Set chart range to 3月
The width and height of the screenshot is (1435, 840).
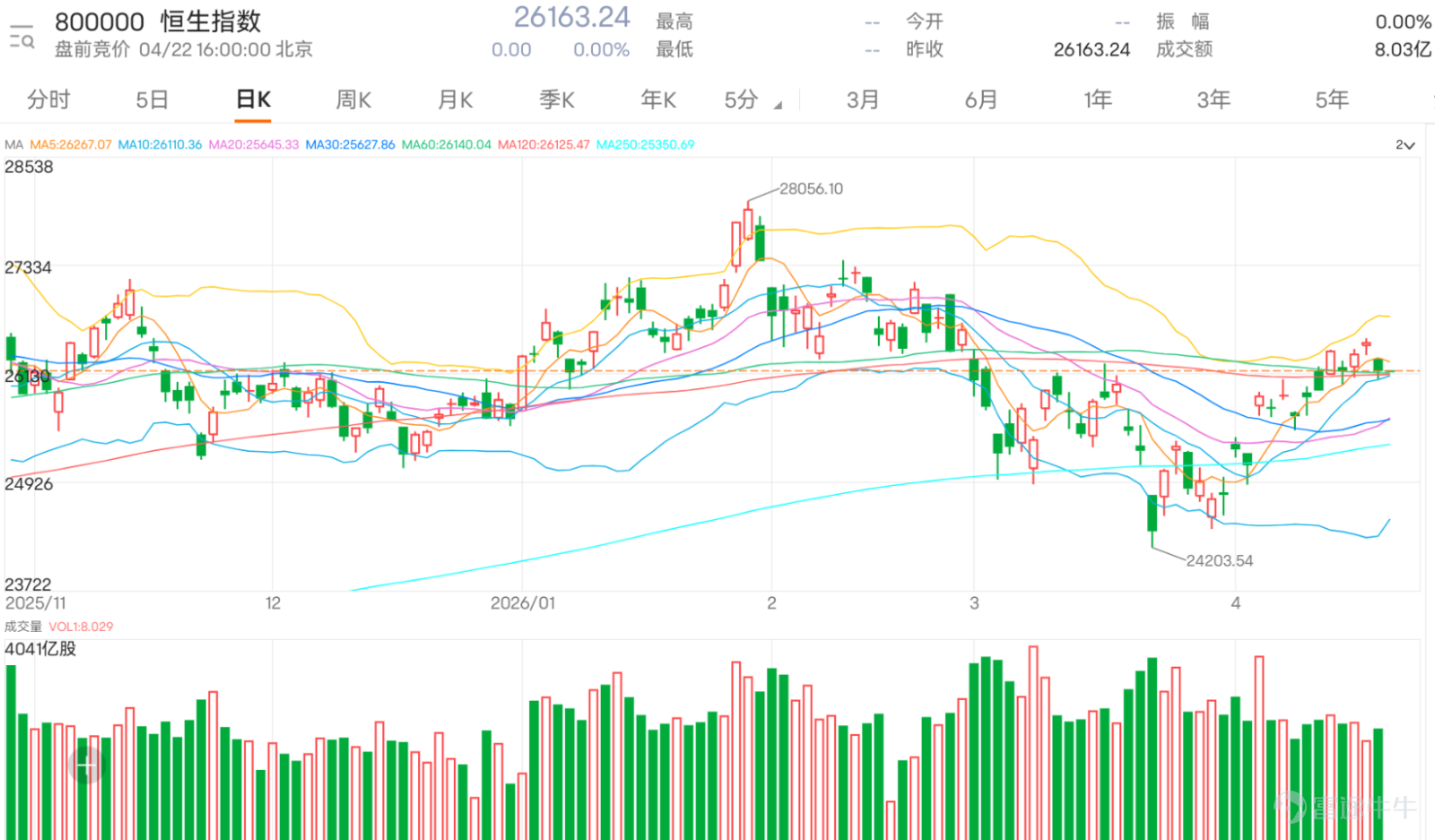pyautogui.click(x=863, y=100)
